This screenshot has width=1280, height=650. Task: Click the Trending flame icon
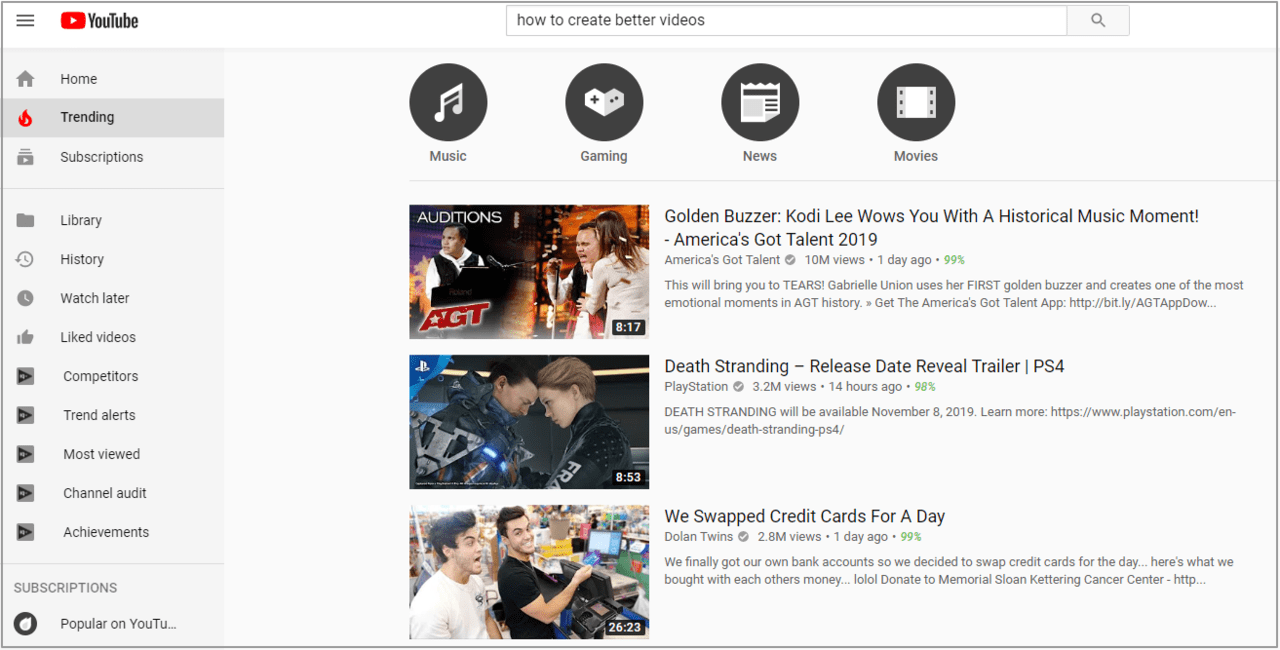25,118
